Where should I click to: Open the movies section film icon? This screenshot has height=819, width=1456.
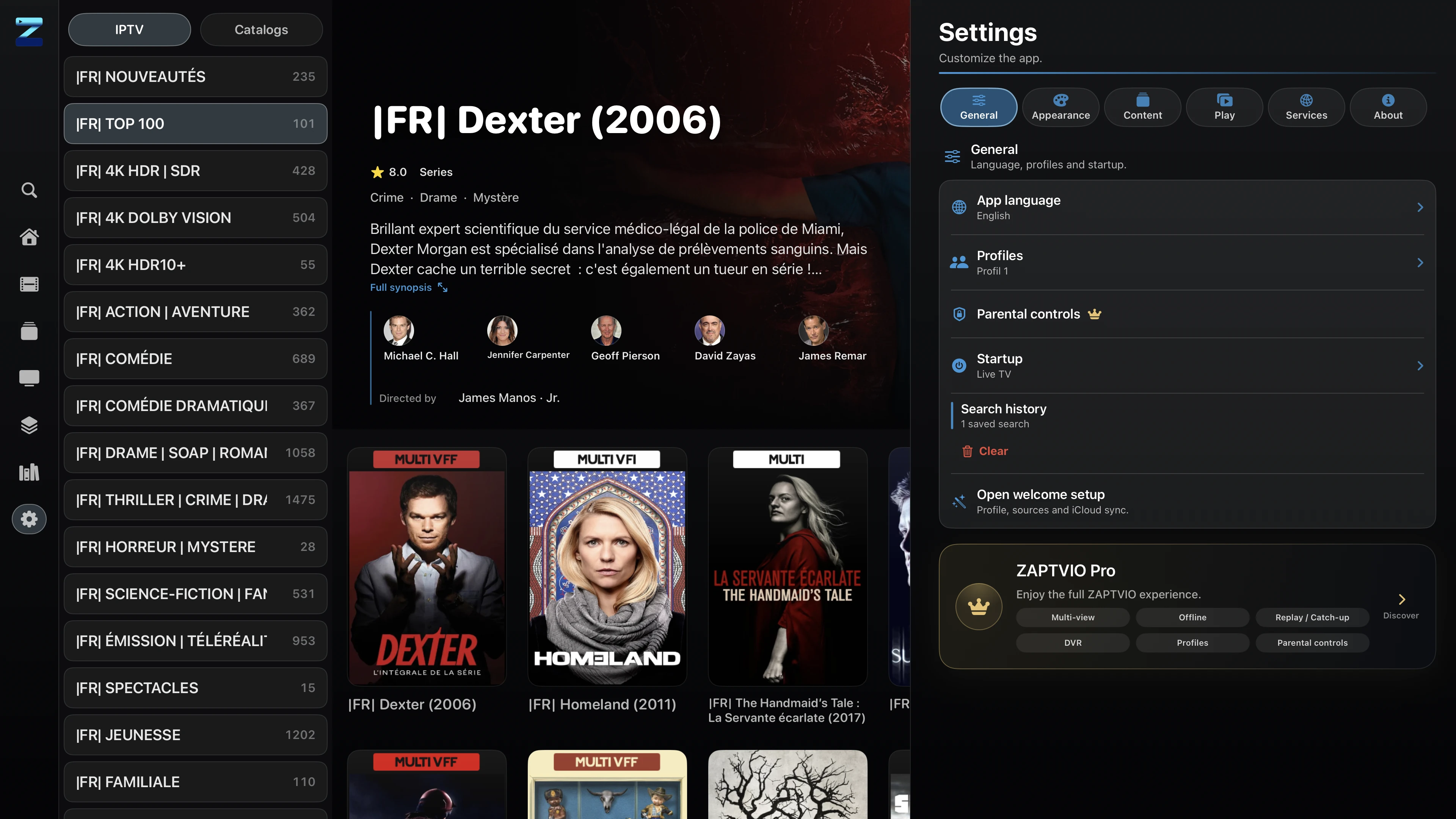point(29,284)
